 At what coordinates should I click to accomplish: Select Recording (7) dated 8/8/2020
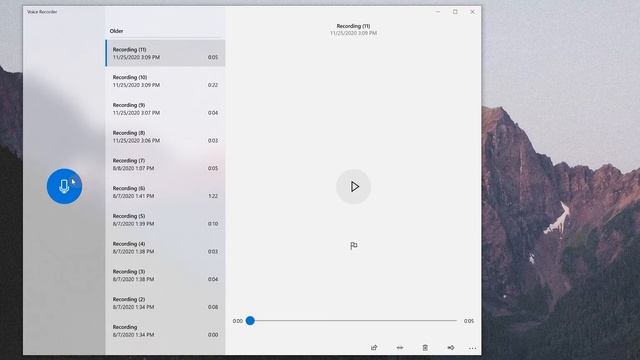click(165, 164)
